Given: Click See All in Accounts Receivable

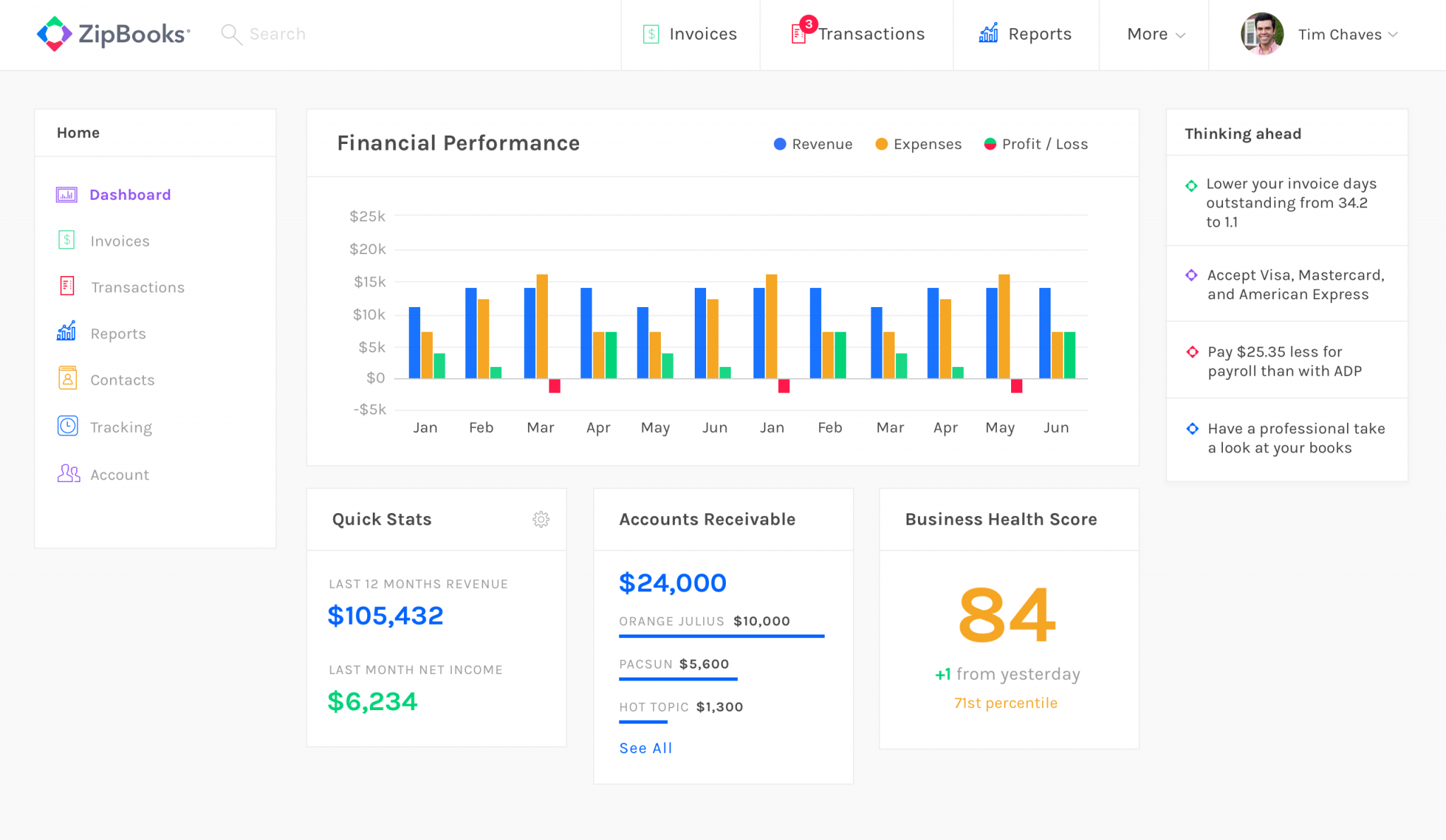Looking at the screenshot, I should pos(645,748).
